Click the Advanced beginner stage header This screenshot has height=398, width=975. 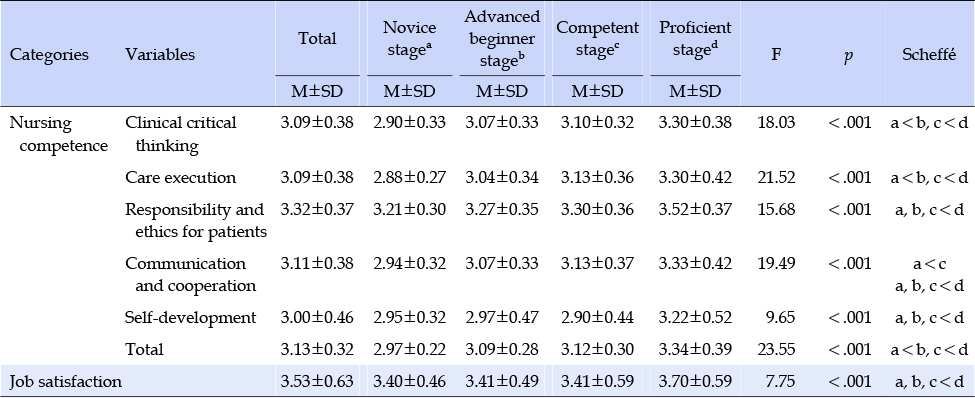point(502,39)
